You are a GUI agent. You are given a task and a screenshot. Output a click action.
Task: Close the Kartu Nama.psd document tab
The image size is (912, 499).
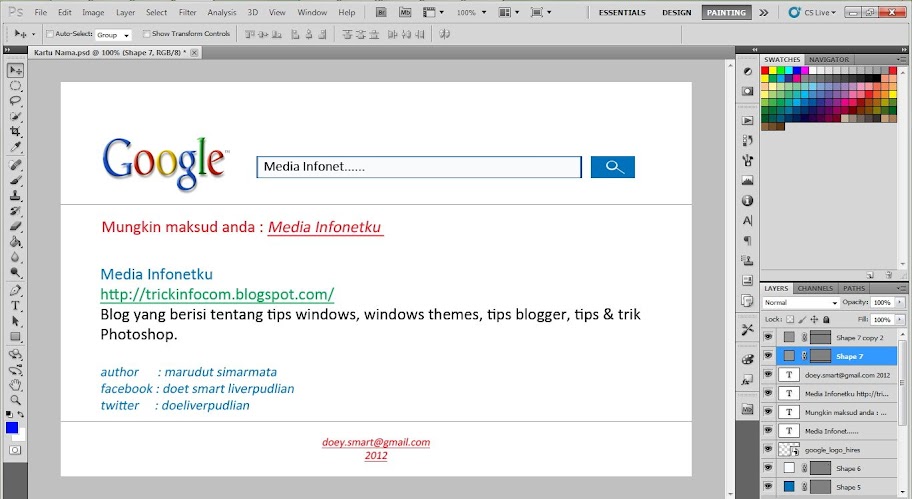194,52
